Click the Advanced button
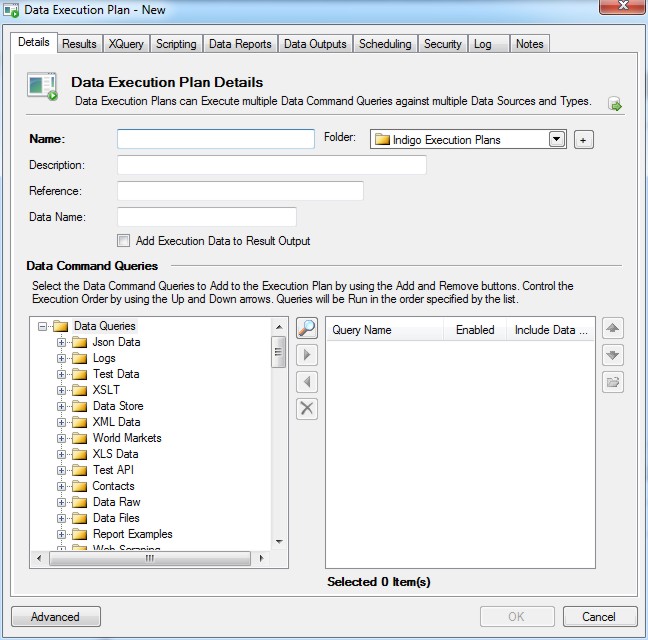 [x=55, y=617]
